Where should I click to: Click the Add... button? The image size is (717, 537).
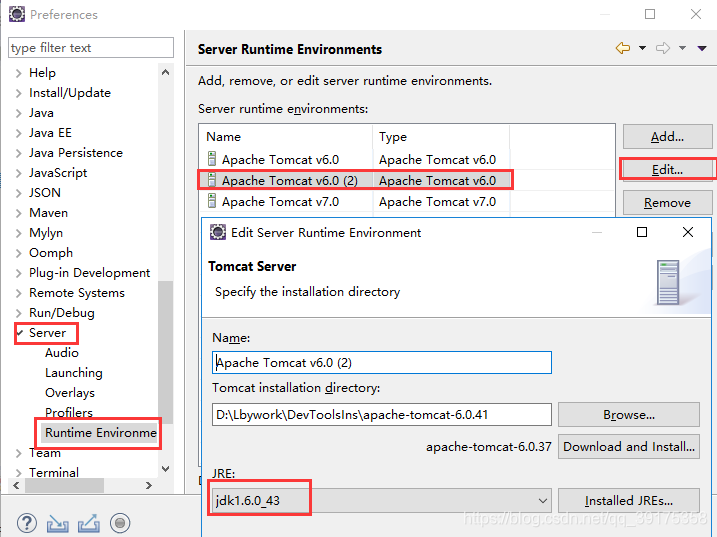point(667,136)
